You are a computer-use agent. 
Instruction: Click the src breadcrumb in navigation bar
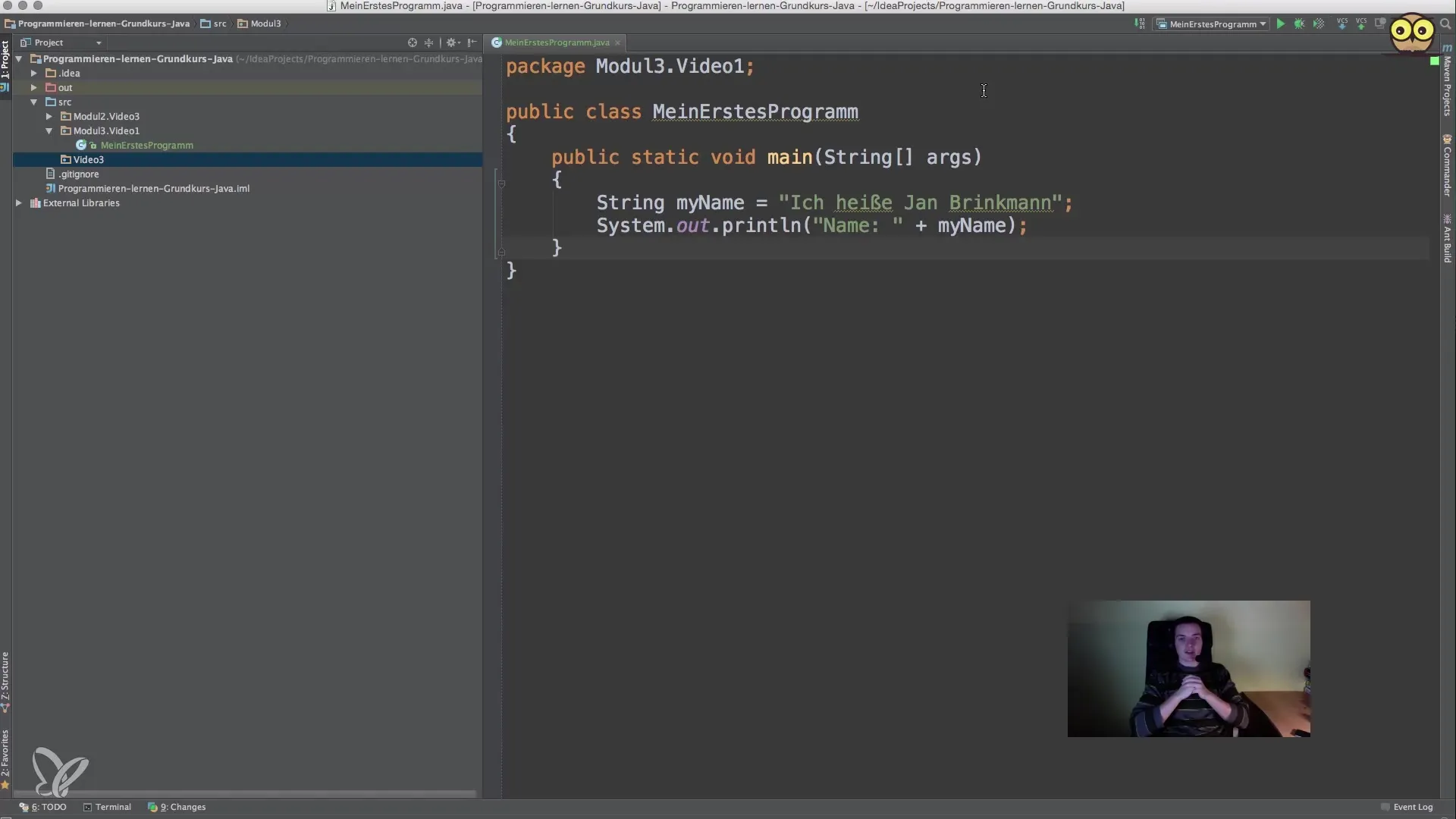pyautogui.click(x=213, y=24)
